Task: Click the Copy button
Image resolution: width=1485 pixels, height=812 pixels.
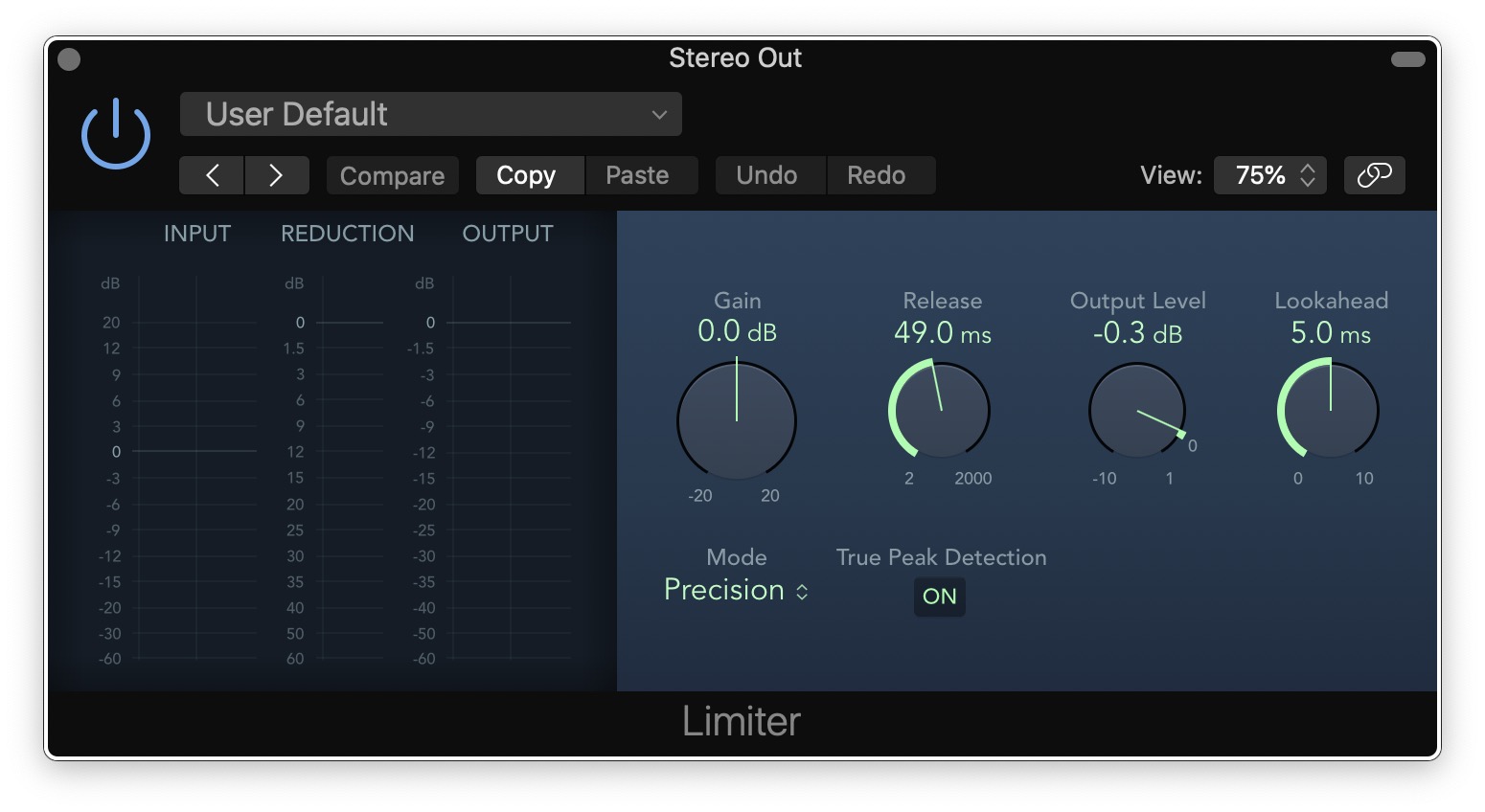Action: click(x=526, y=175)
